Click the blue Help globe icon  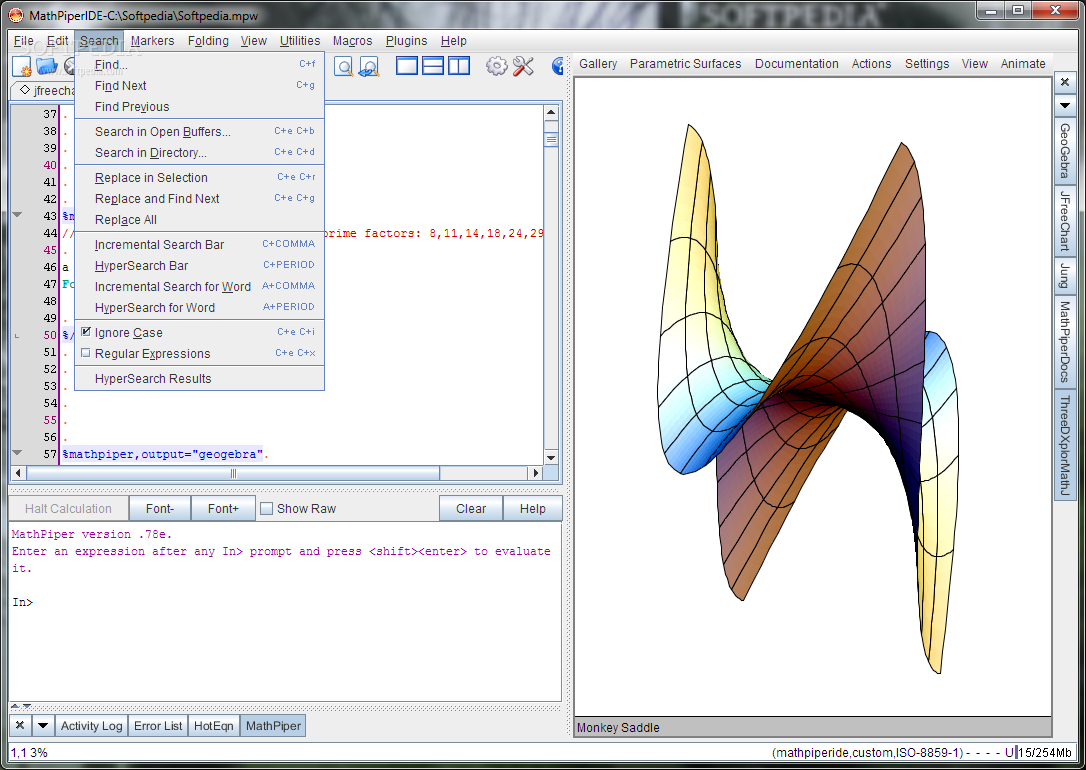point(558,66)
